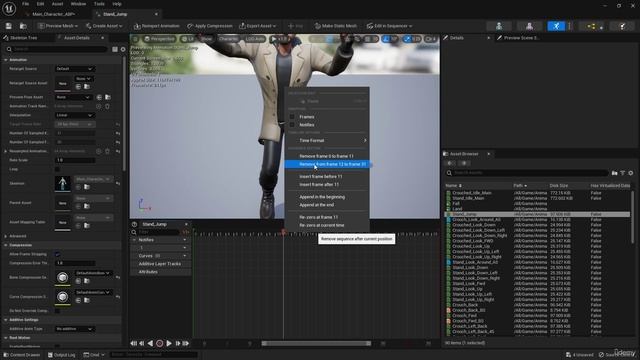640x360 pixels.
Task: Open Additive Anim Type dropdown
Action: click(75, 329)
